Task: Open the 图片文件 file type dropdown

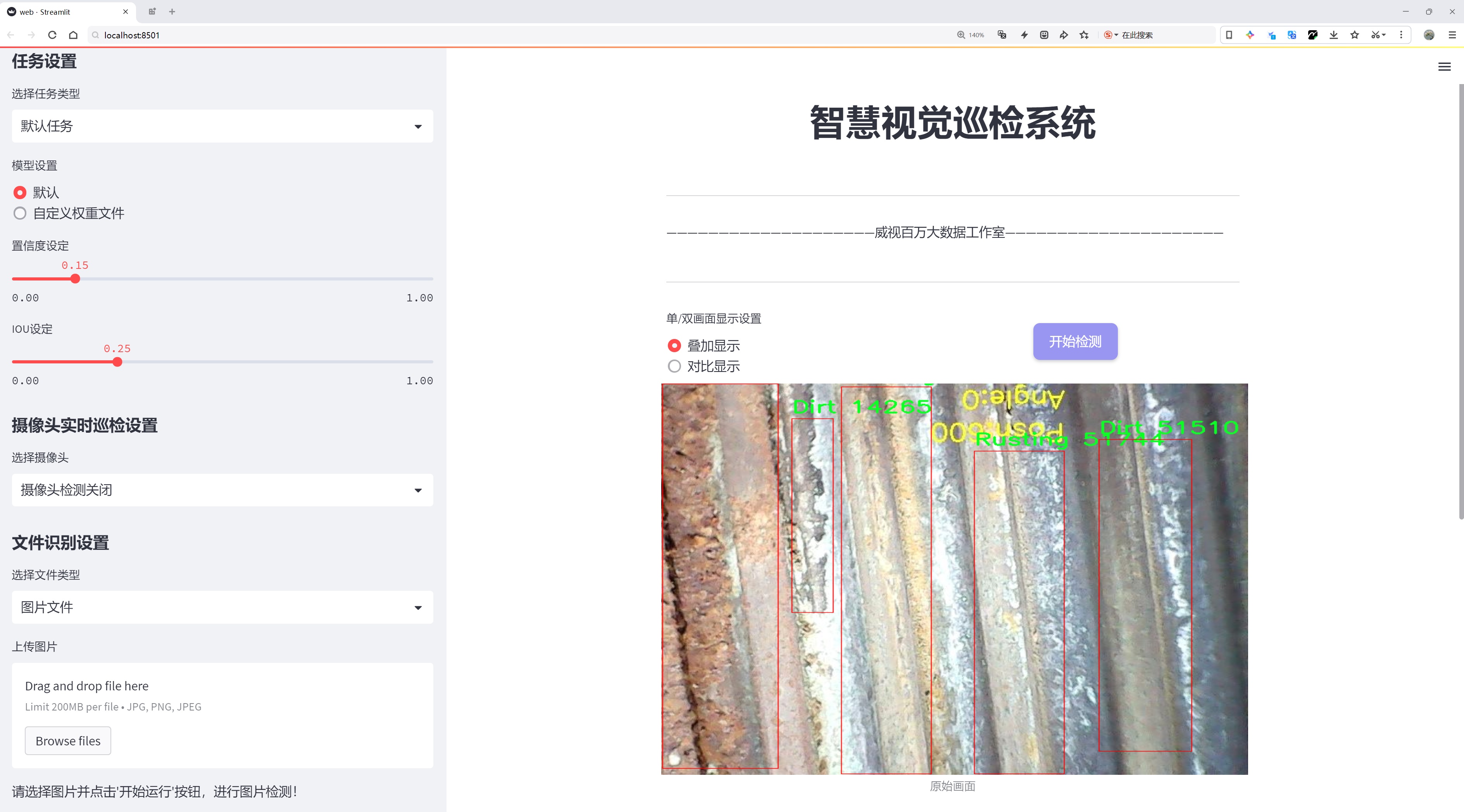Action: coord(222,607)
